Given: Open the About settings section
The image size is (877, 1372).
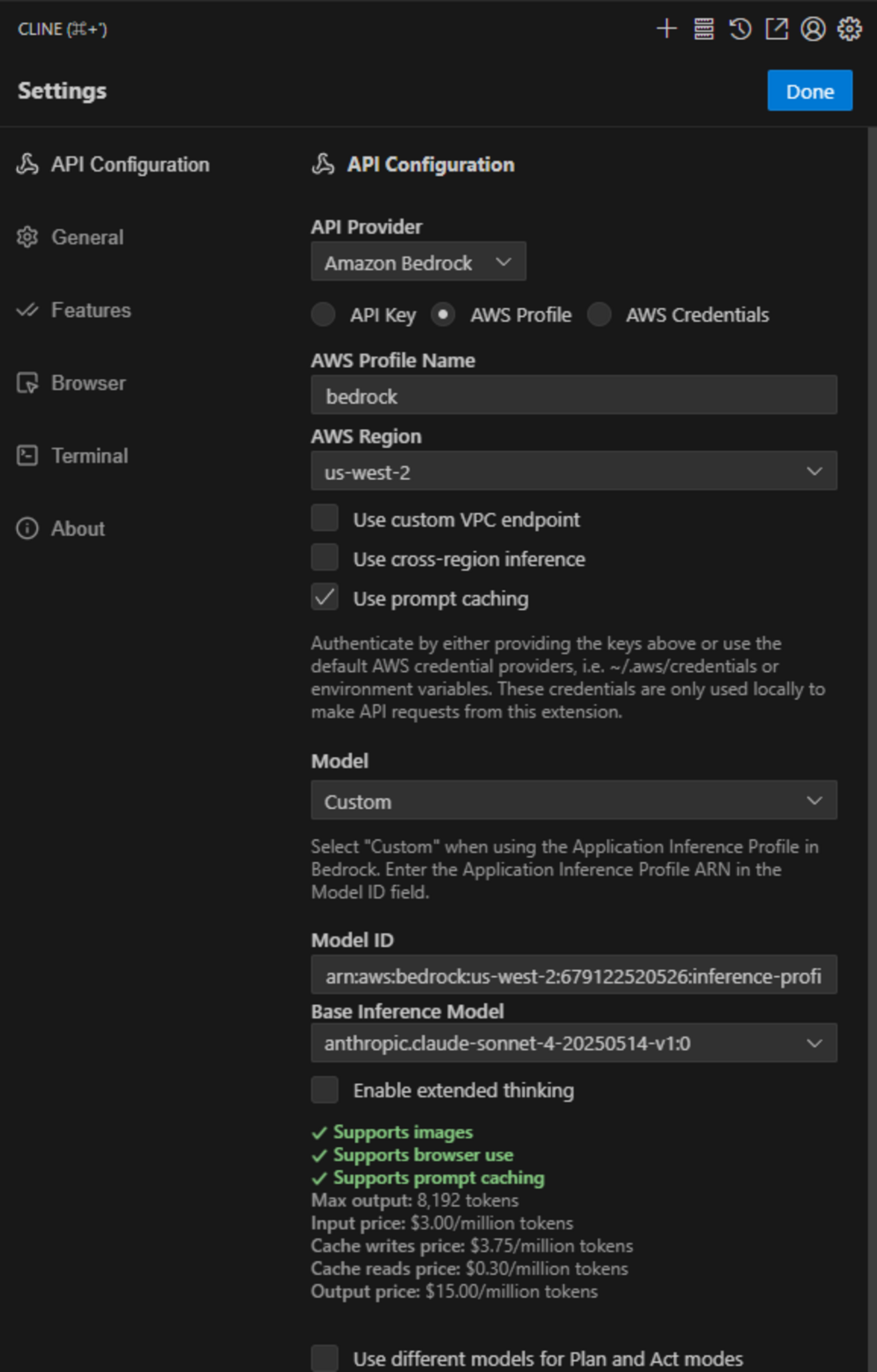Looking at the screenshot, I should point(78,529).
